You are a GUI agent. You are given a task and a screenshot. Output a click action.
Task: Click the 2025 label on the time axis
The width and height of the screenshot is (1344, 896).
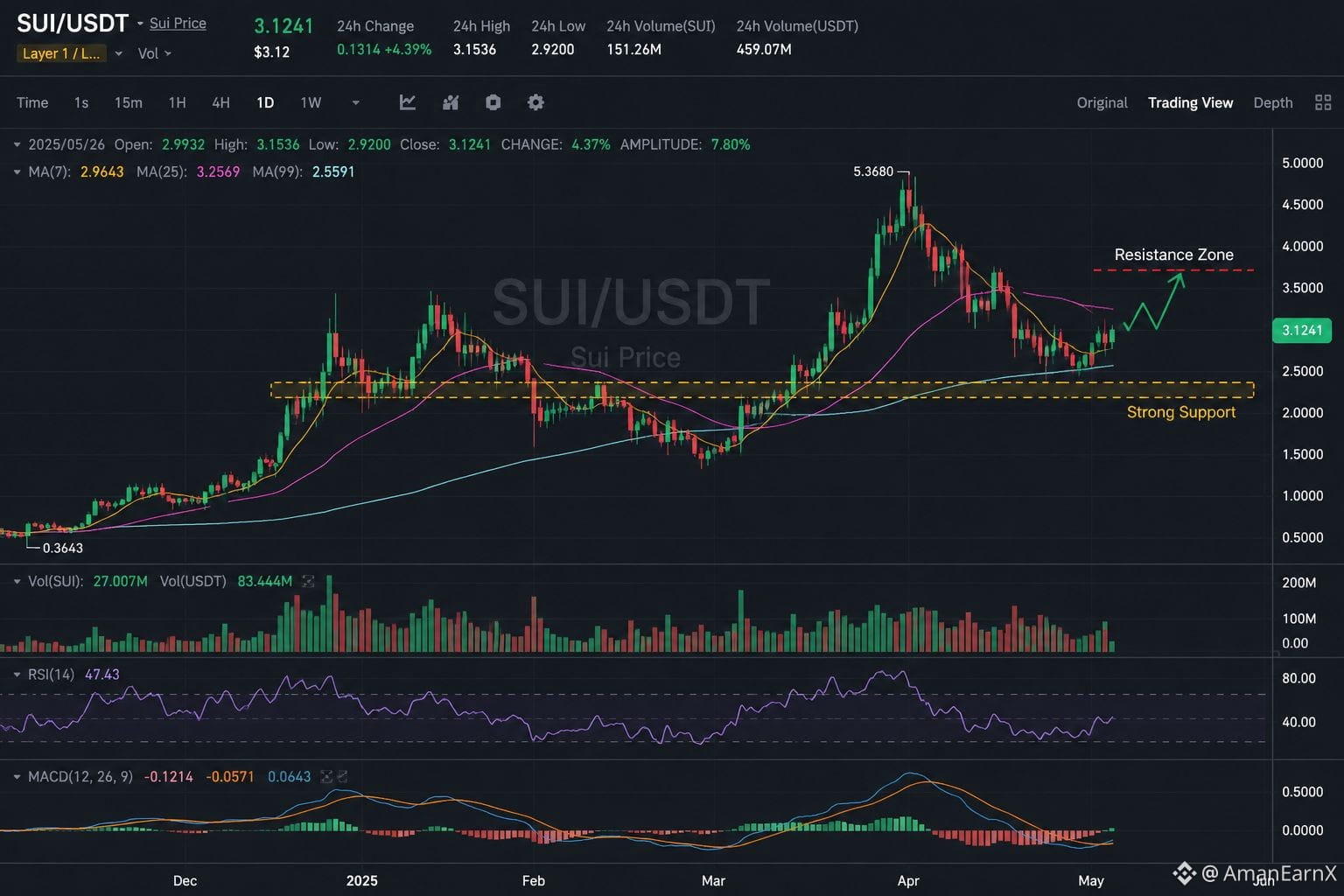[x=362, y=880]
